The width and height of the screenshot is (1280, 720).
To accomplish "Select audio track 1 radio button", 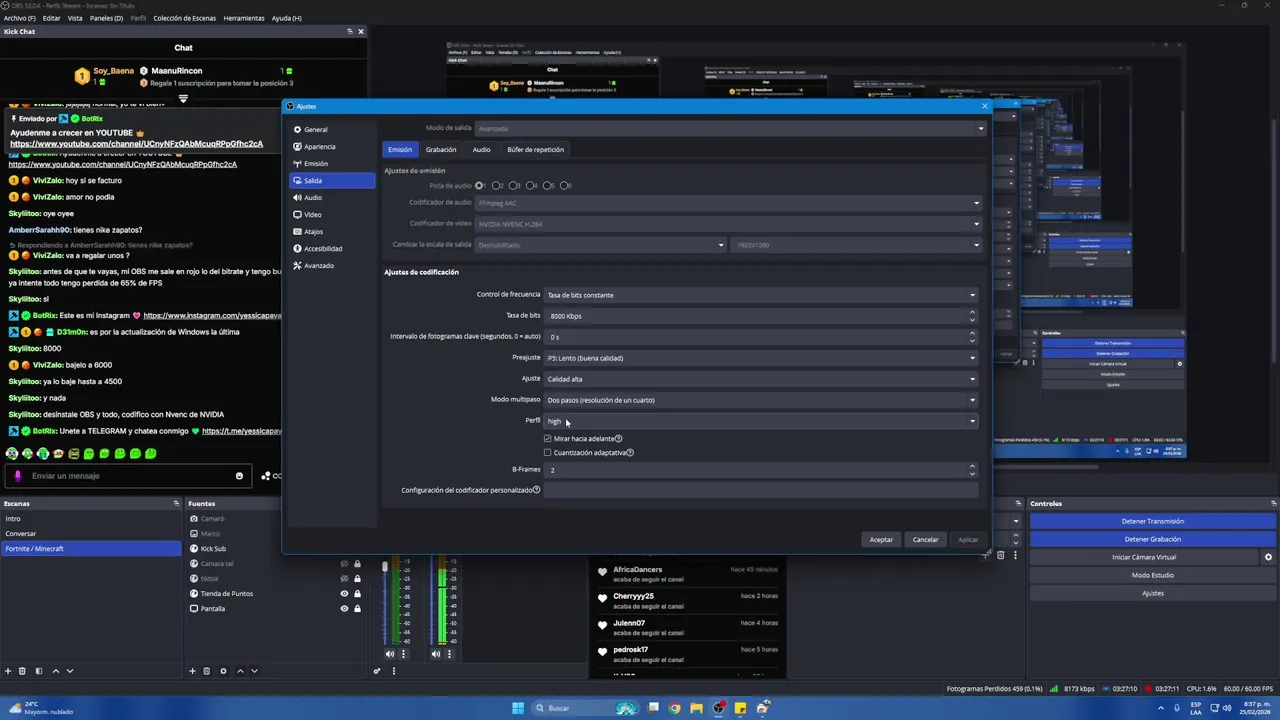I will 480,186.
